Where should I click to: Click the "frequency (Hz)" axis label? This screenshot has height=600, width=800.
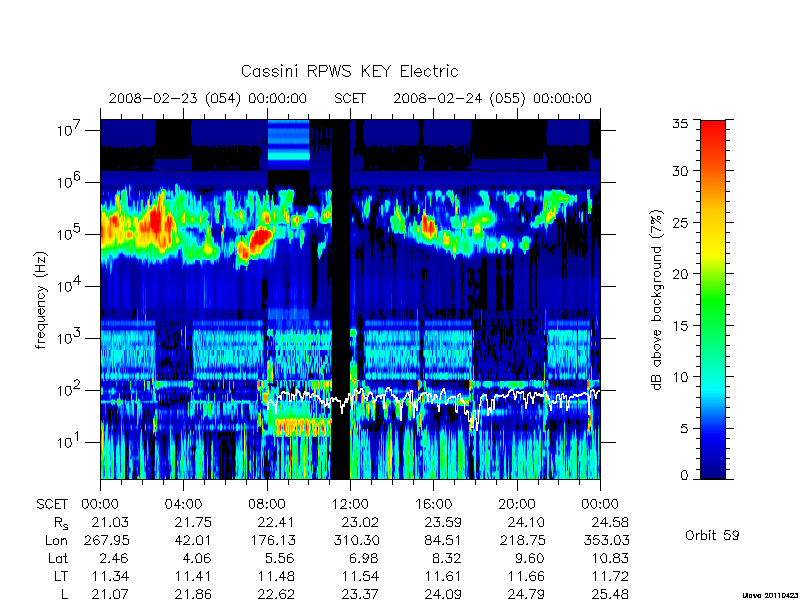[x=41, y=299]
